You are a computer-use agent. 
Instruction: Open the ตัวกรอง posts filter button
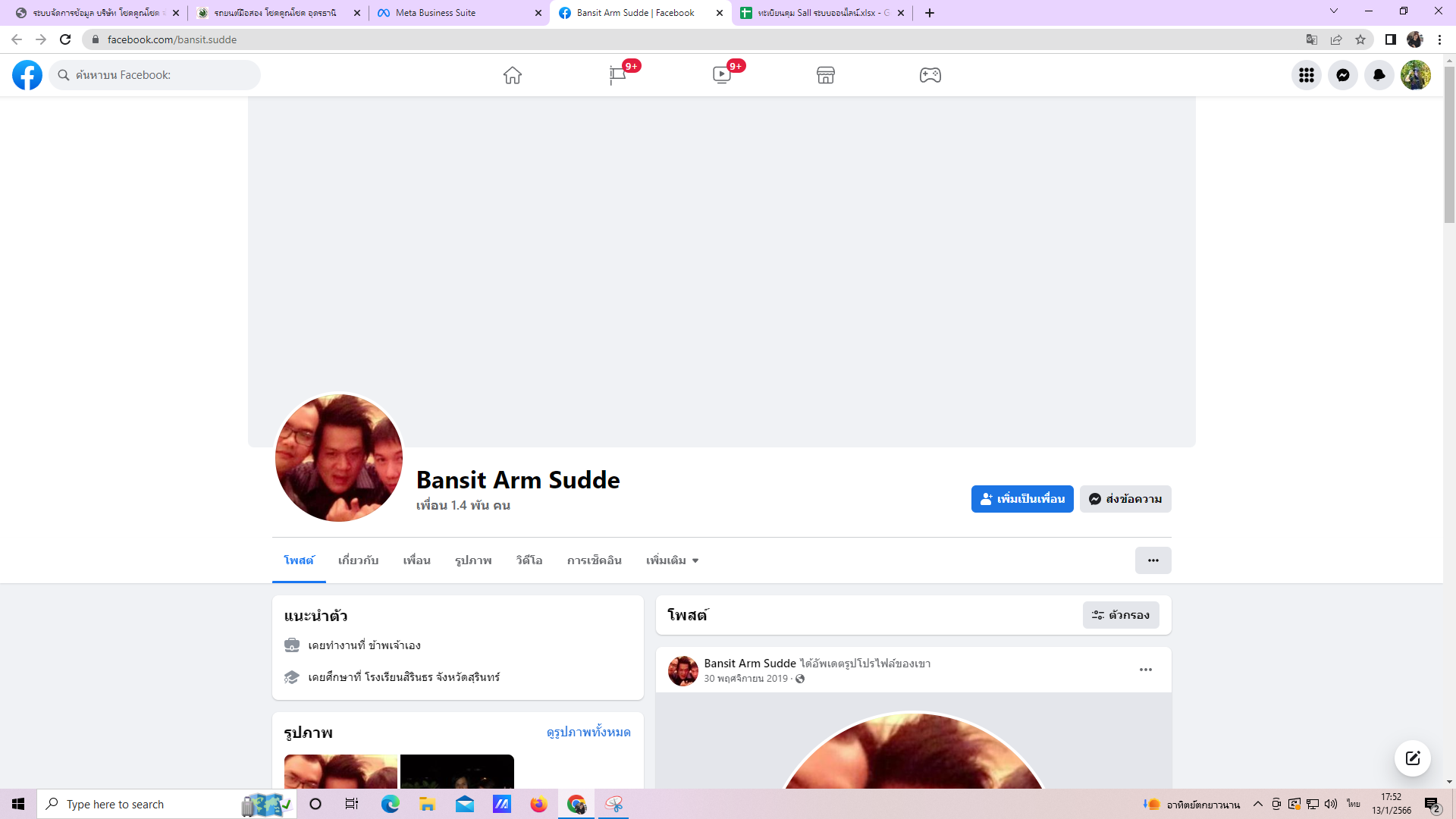pos(1121,615)
